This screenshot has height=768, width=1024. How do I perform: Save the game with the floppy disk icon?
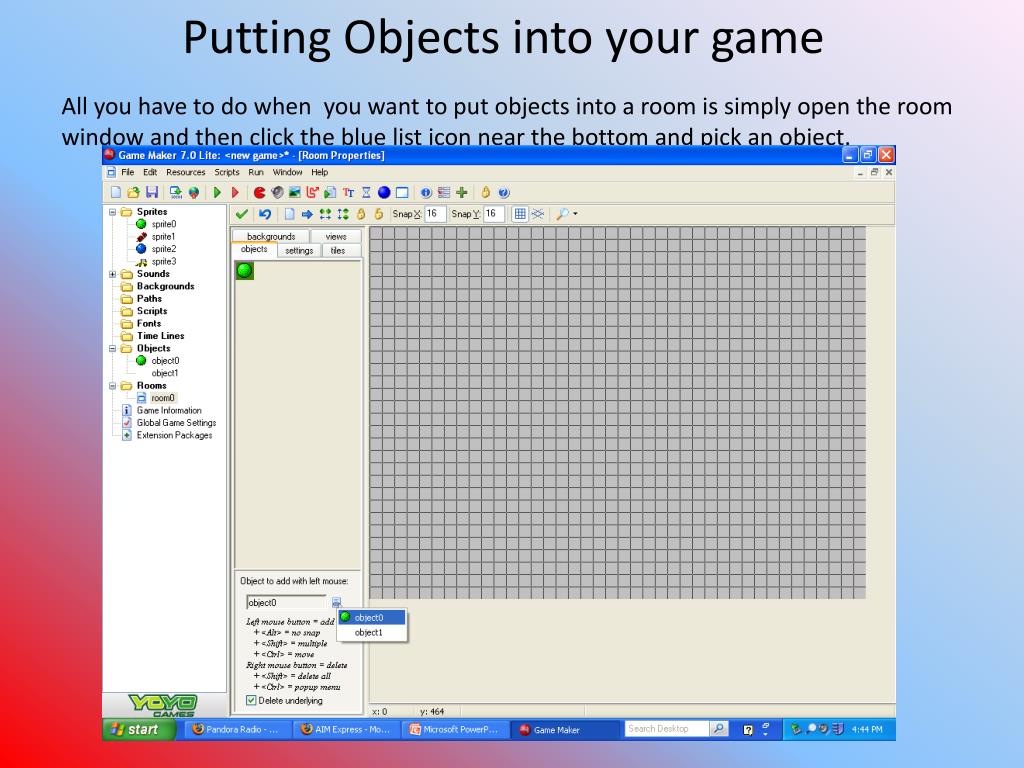tap(152, 192)
